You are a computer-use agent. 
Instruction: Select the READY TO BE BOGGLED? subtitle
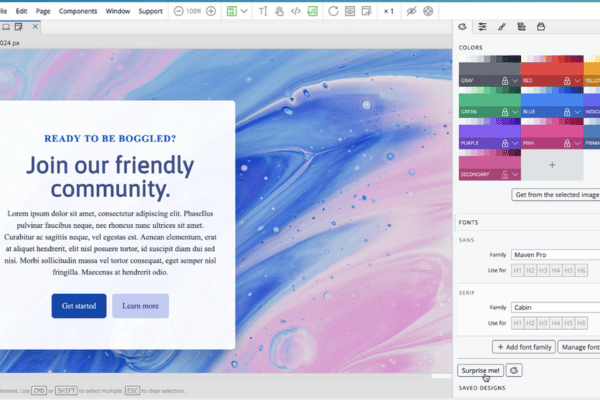click(x=110, y=139)
